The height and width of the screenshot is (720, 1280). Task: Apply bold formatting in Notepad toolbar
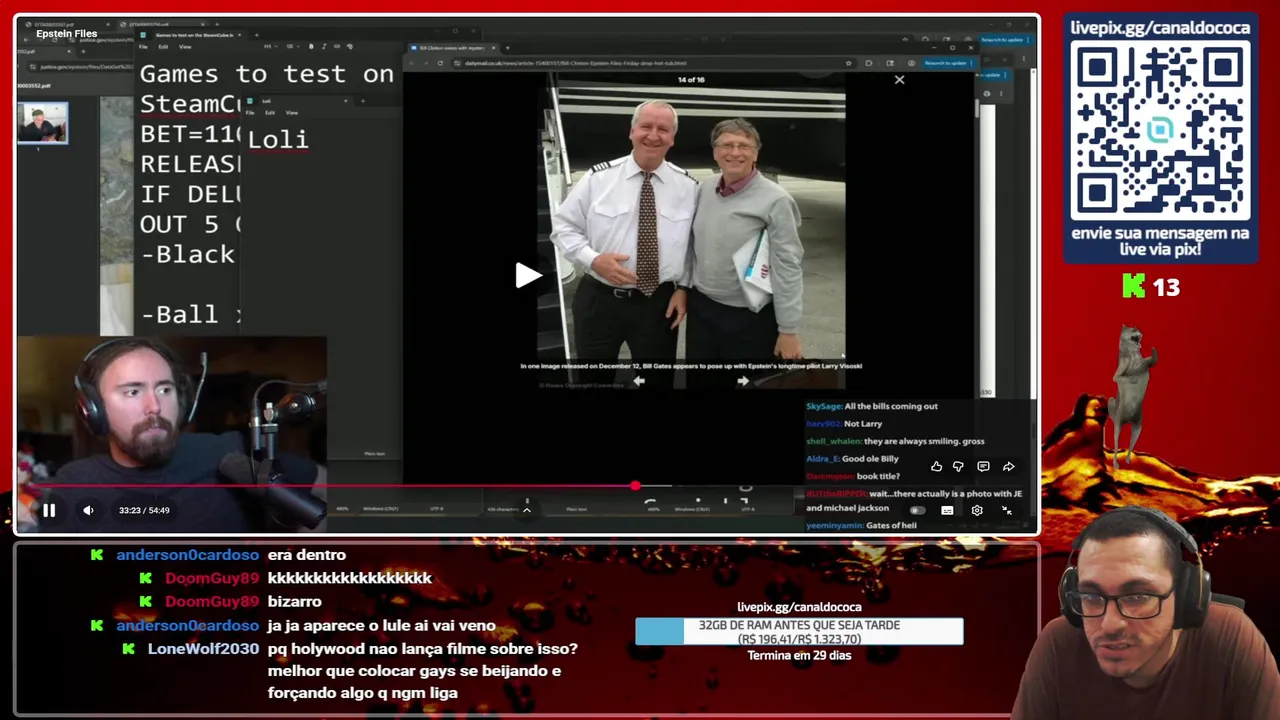click(311, 47)
